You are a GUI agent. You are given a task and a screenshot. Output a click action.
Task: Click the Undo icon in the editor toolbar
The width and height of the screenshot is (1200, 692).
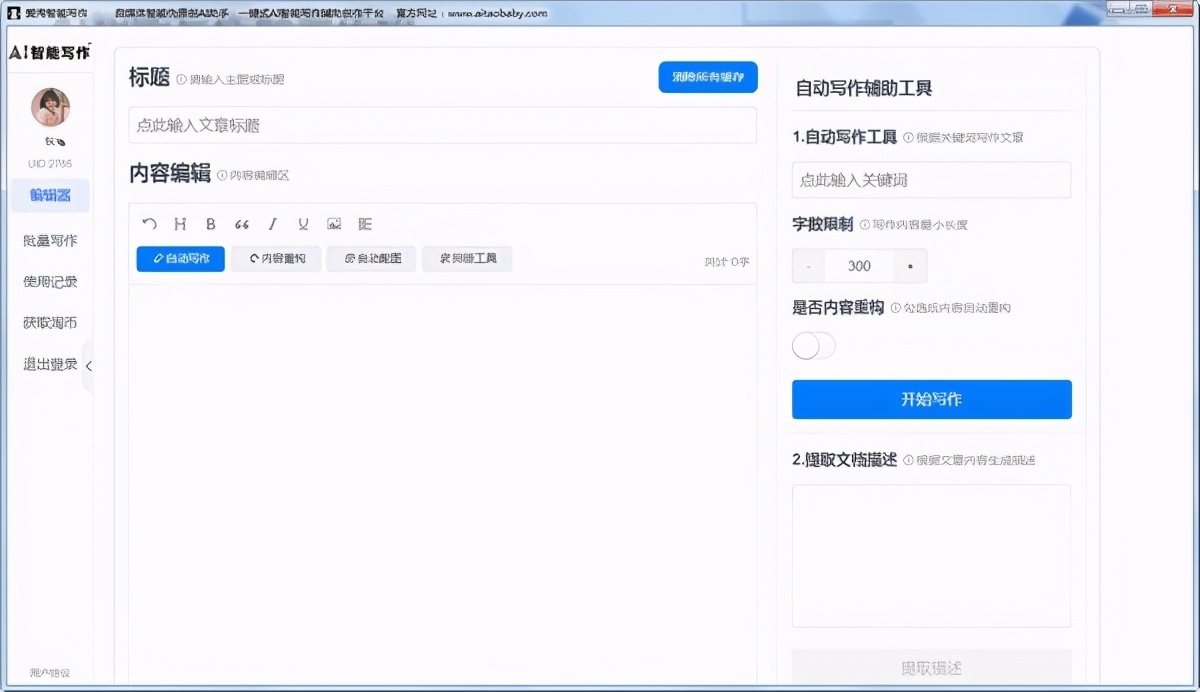(150, 224)
